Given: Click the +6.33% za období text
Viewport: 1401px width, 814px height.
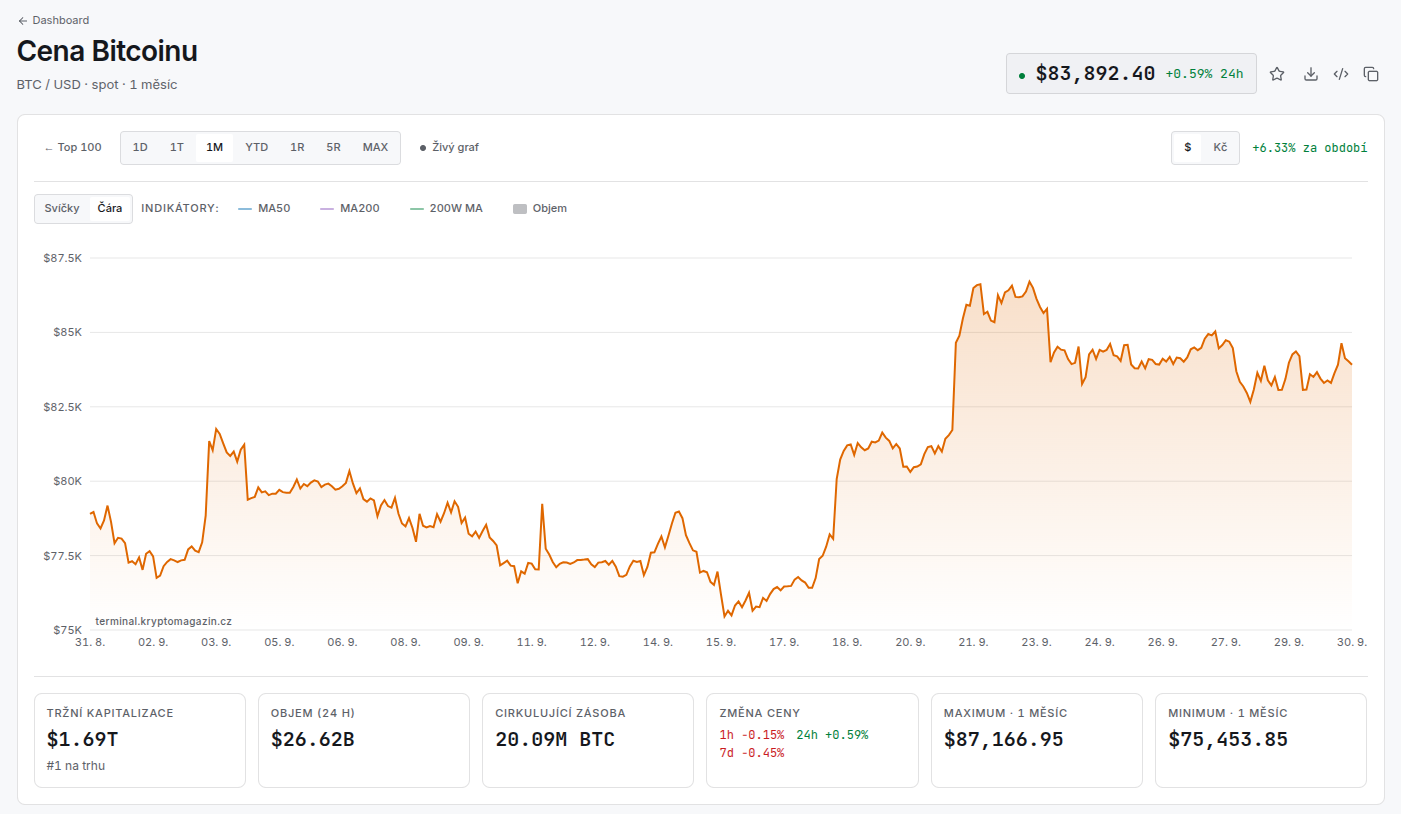Looking at the screenshot, I should coord(1309,147).
